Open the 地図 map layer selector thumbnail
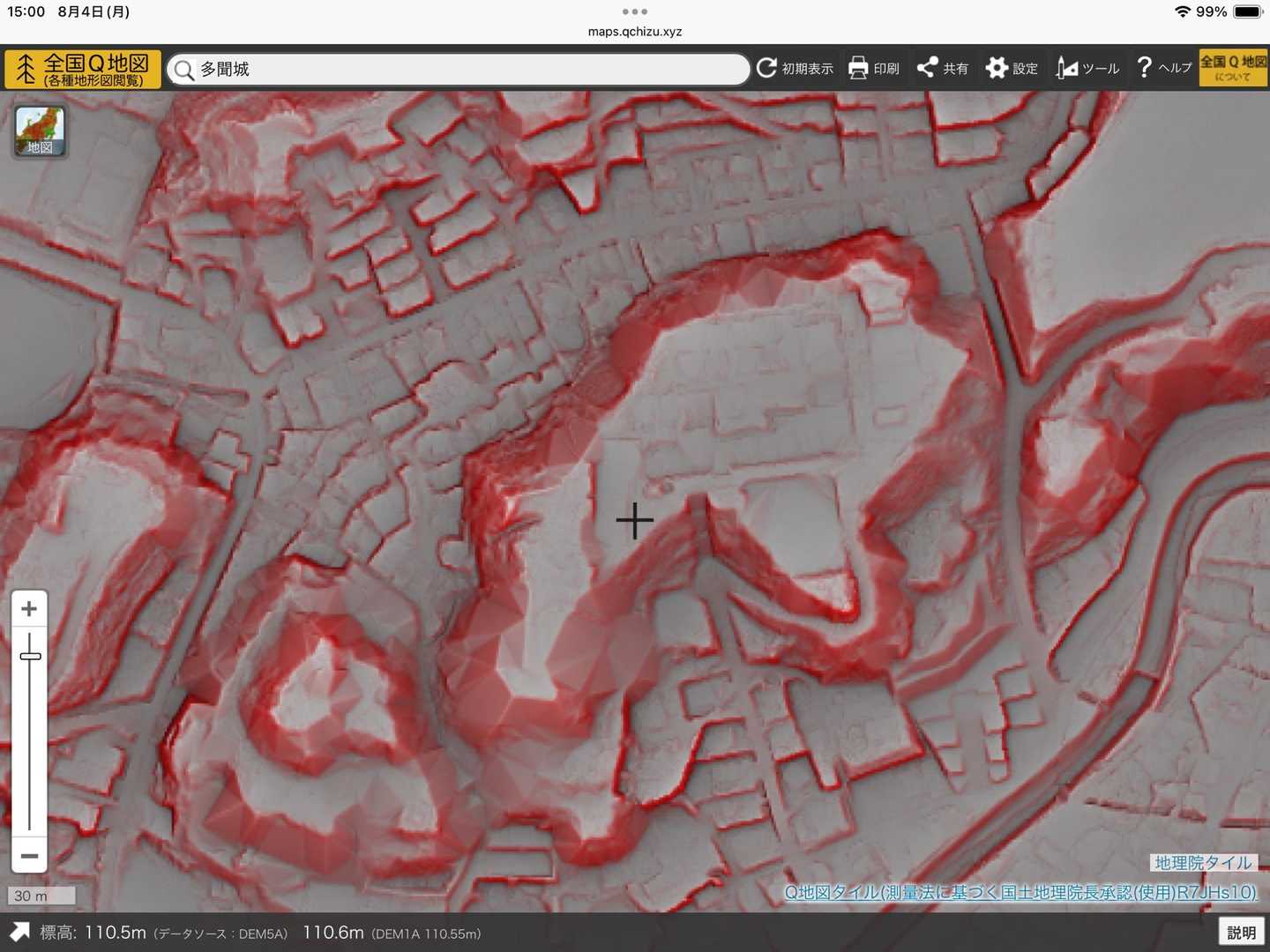Image resolution: width=1270 pixels, height=952 pixels. tap(40, 131)
